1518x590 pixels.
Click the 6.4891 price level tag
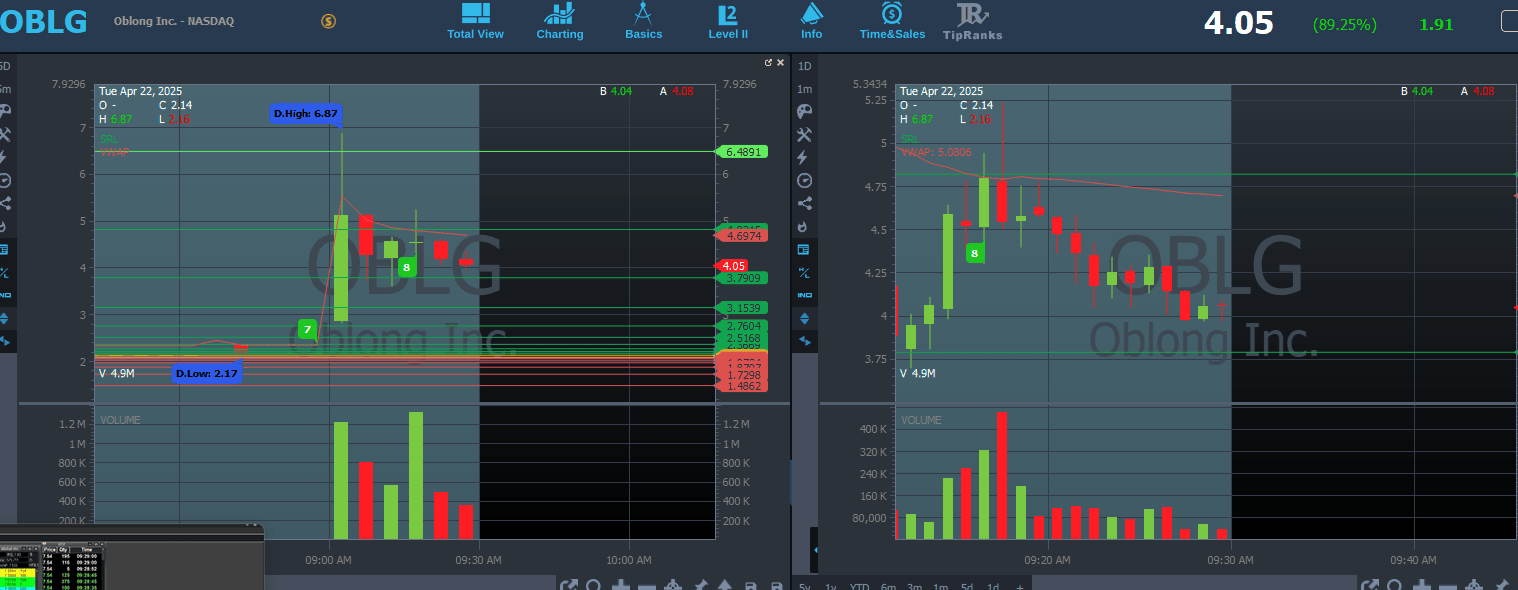743,152
